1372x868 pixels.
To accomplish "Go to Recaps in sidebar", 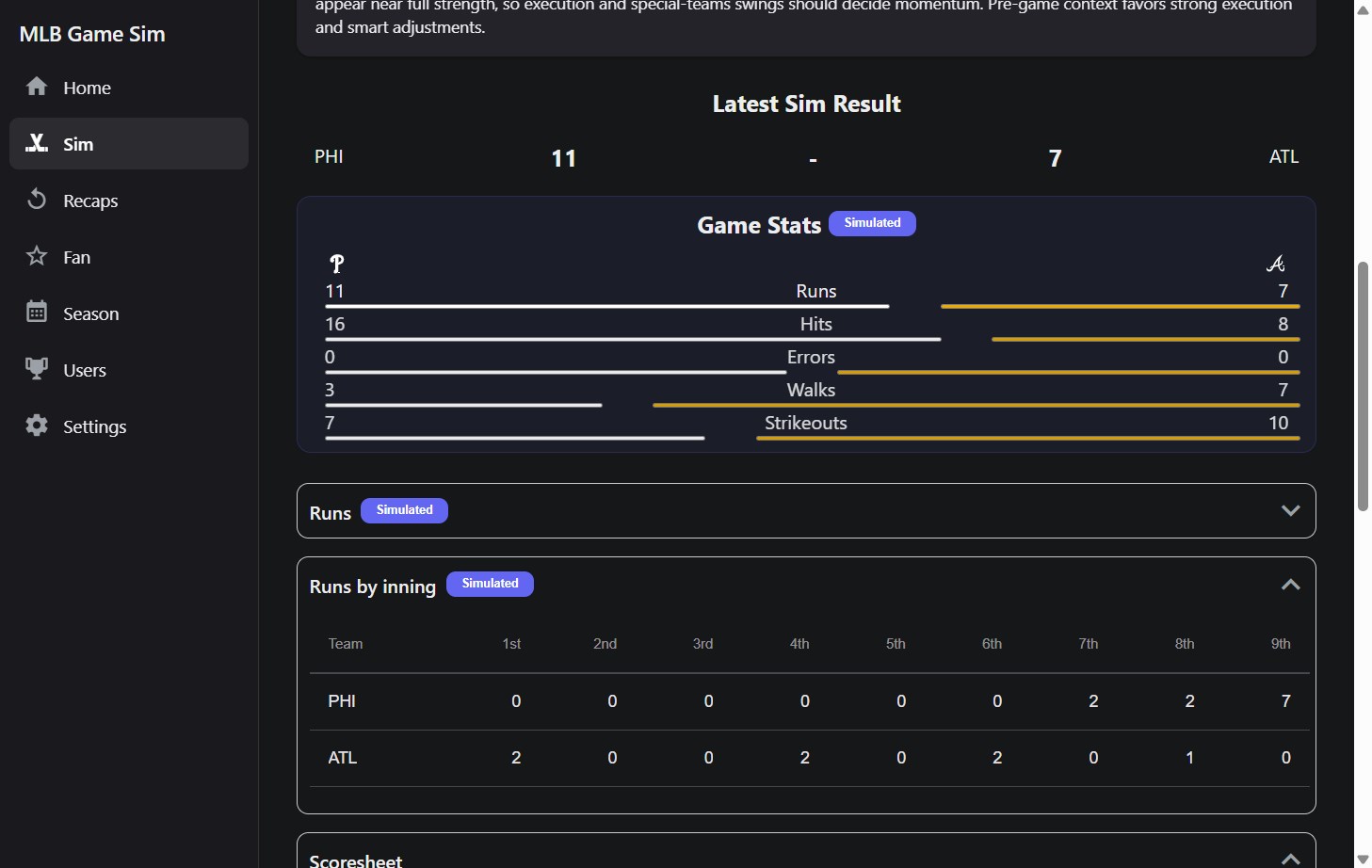I will coord(129,201).
